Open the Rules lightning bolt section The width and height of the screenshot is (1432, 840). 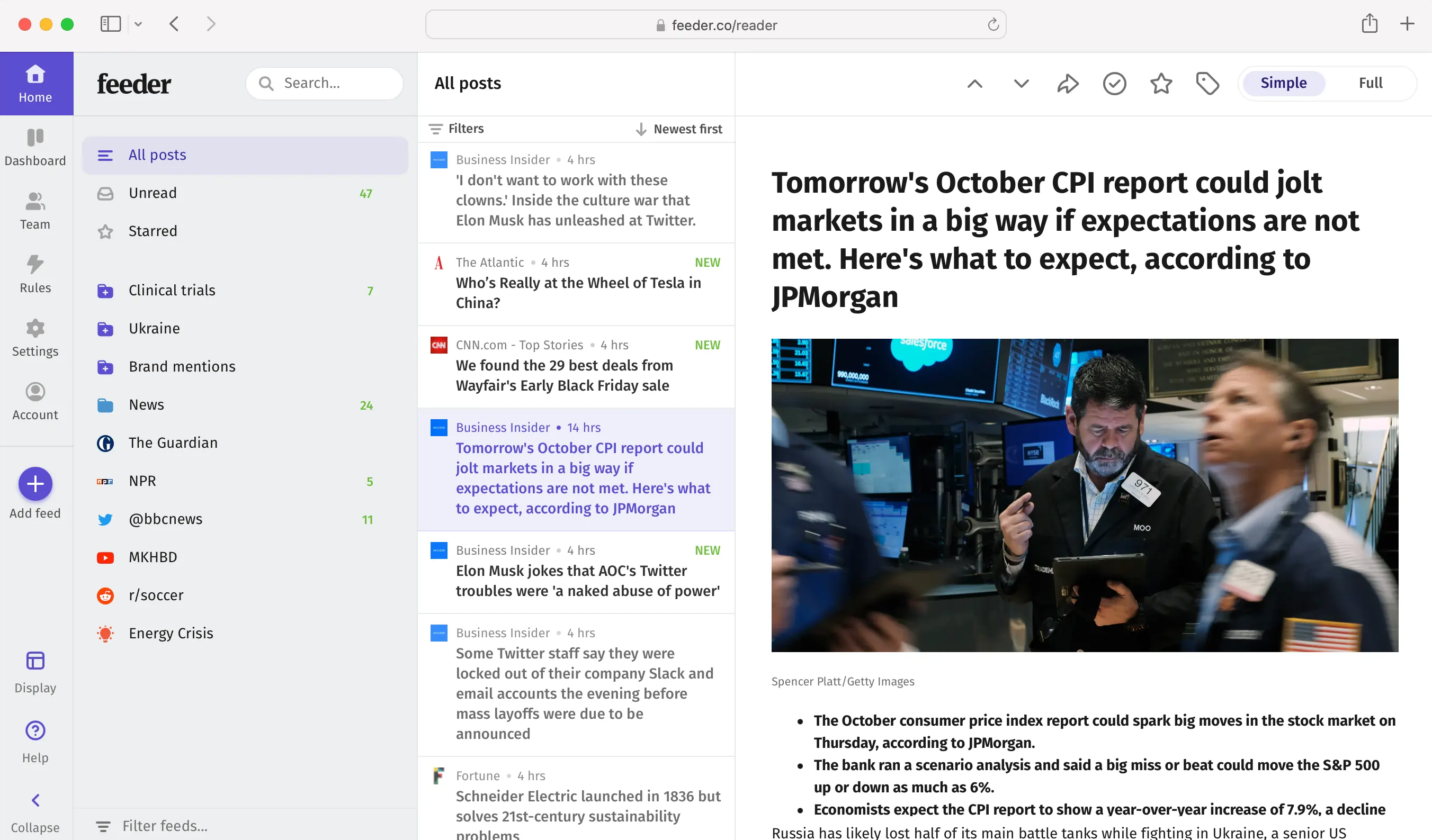pyautogui.click(x=35, y=274)
